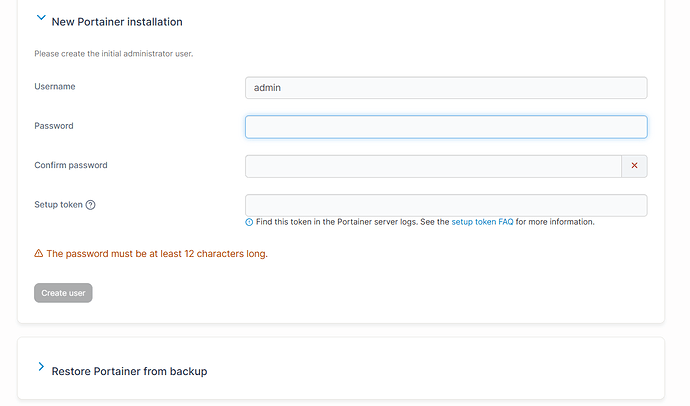The image size is (690, 406).
Task: Click the Setup token help question icon
Action: pos(90,205)
